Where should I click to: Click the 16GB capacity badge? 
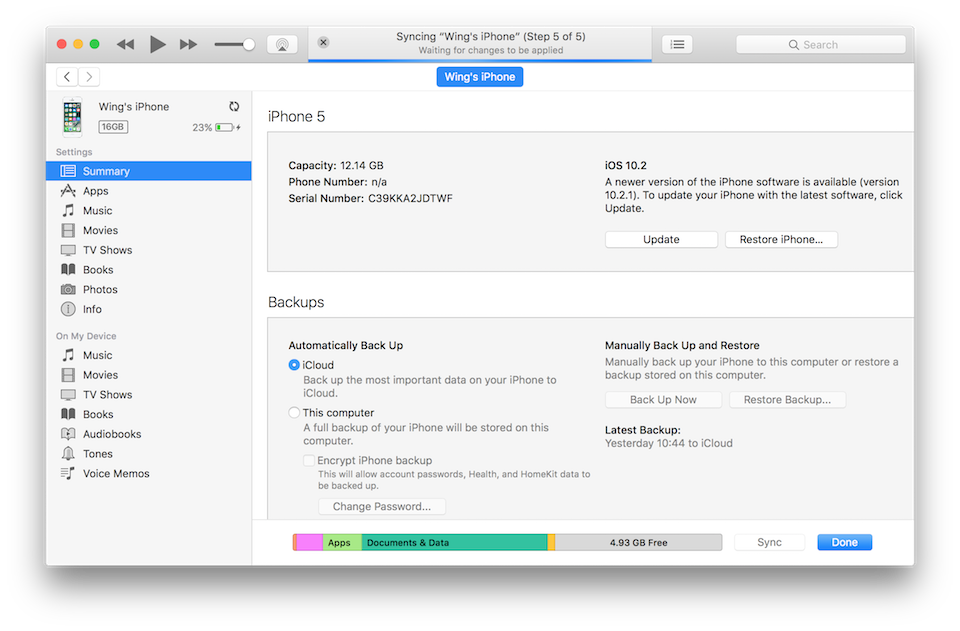click(113, 127)
